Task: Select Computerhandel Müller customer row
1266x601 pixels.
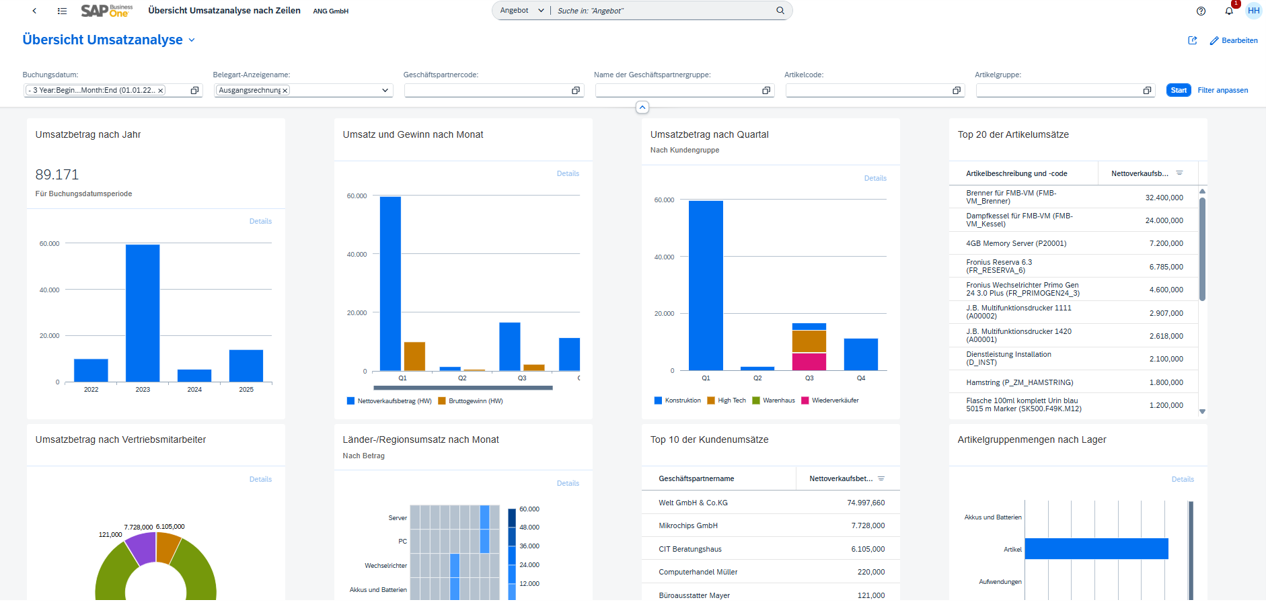Action: [x=771, y=572]
